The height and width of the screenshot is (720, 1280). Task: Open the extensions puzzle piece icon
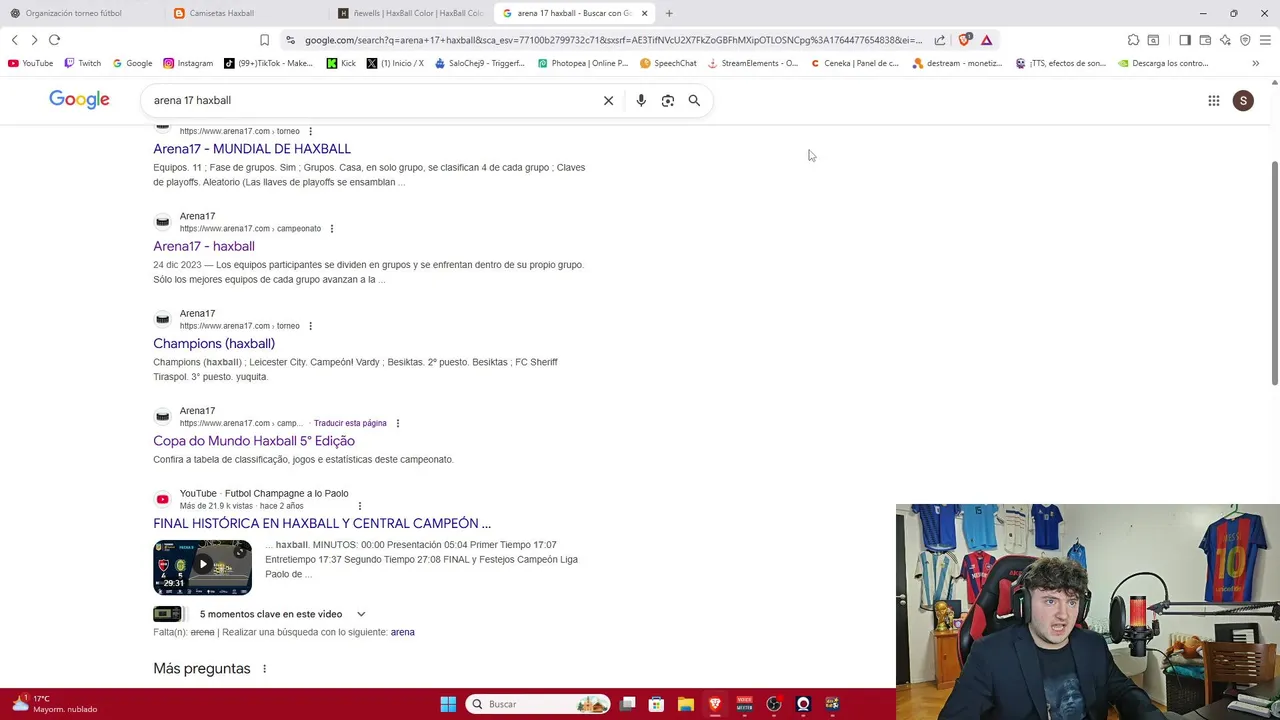pyautogui.click(x=1133, y=40)
